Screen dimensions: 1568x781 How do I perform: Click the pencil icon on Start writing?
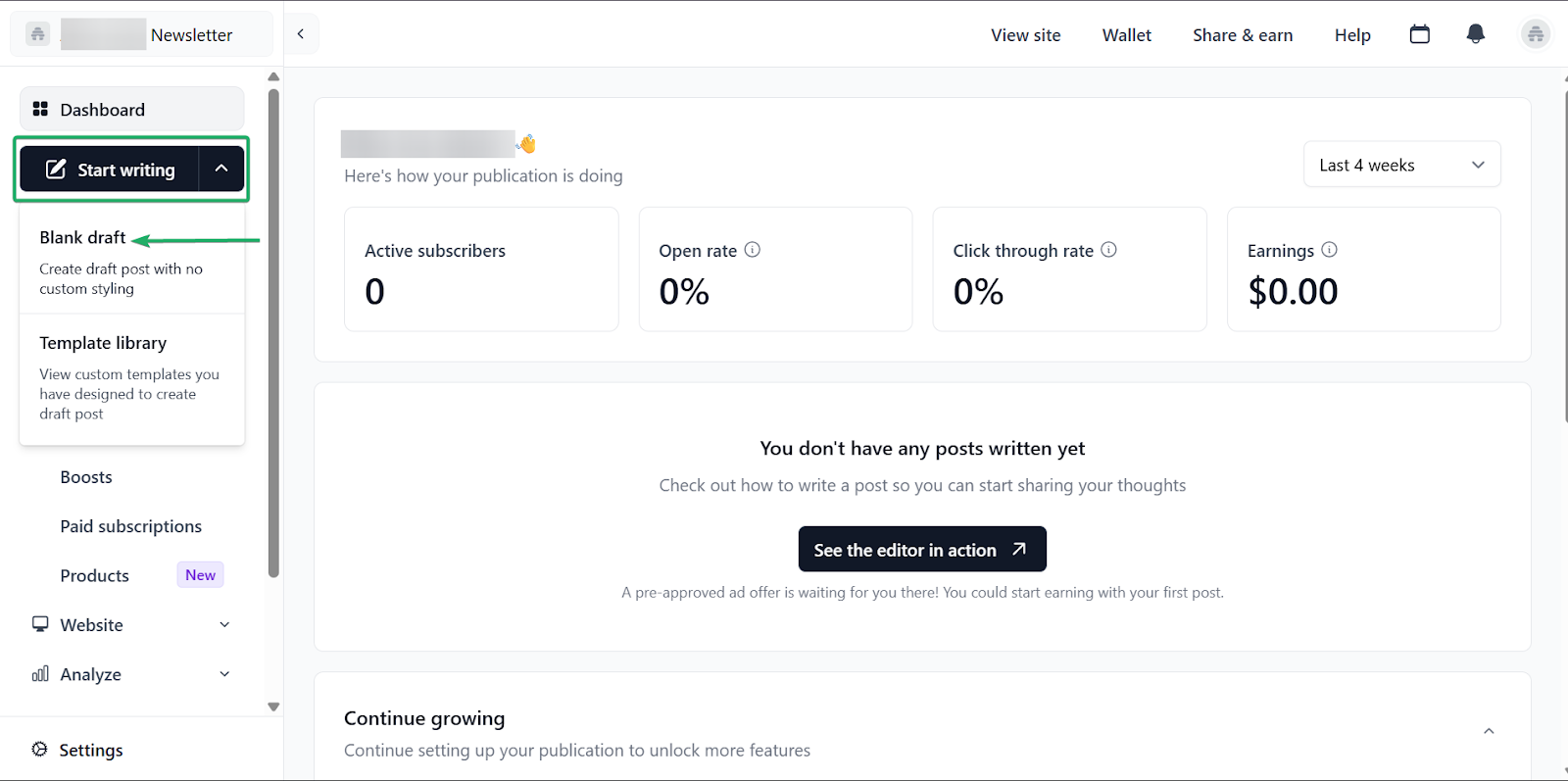[56, 169]
